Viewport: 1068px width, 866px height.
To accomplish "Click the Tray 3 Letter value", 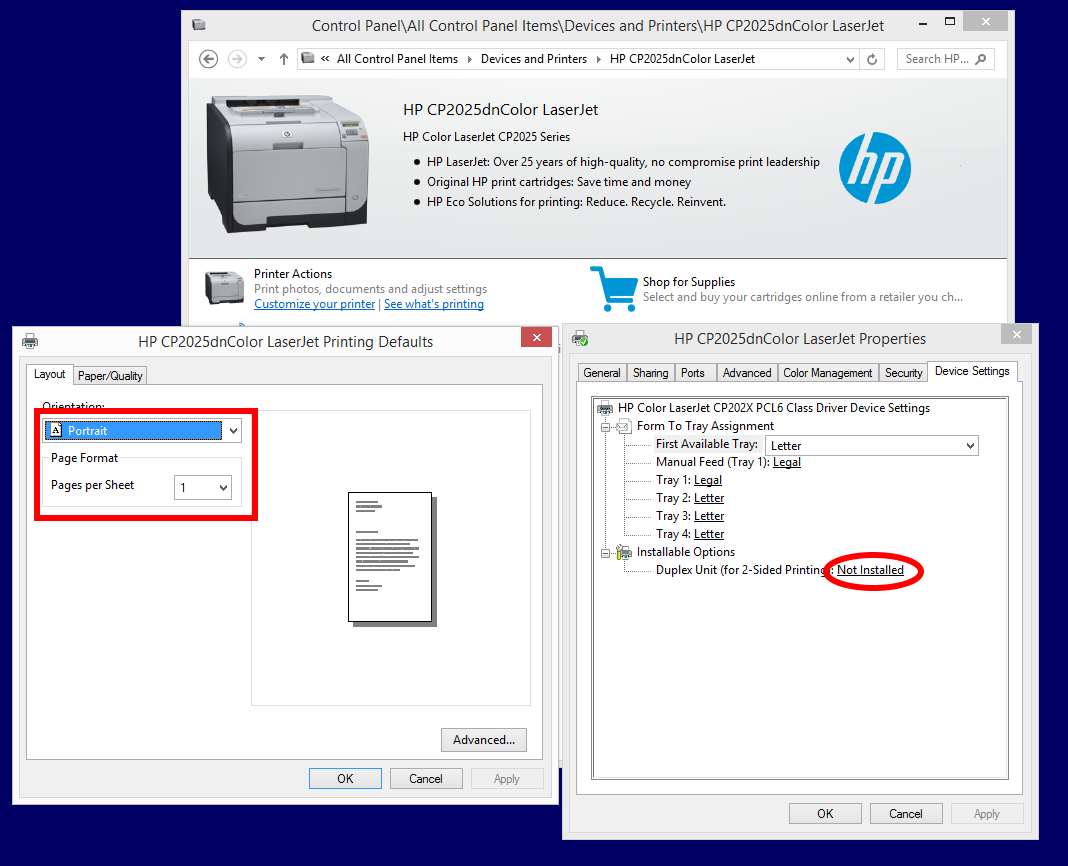I will coord(709,516).
